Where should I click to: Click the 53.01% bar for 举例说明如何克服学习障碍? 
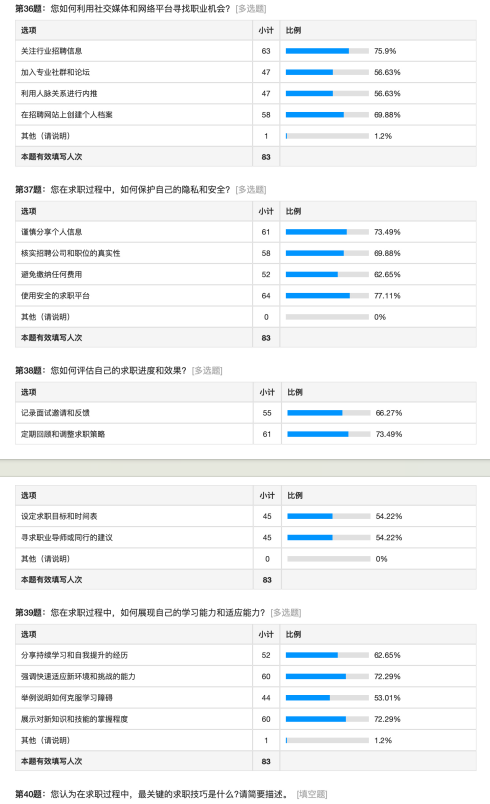click(327, 698)
